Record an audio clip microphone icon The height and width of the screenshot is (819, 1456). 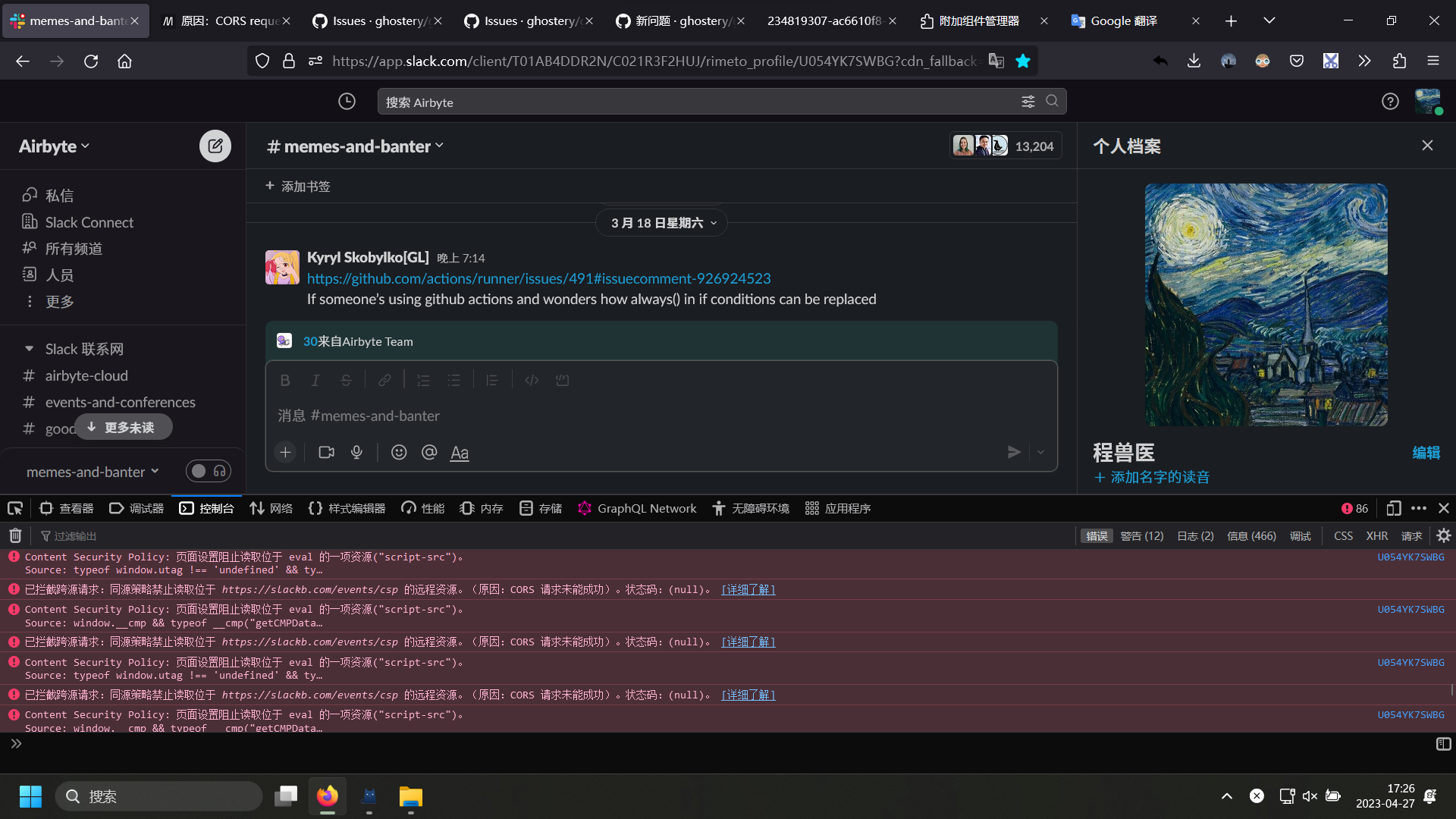pos(356,452)
